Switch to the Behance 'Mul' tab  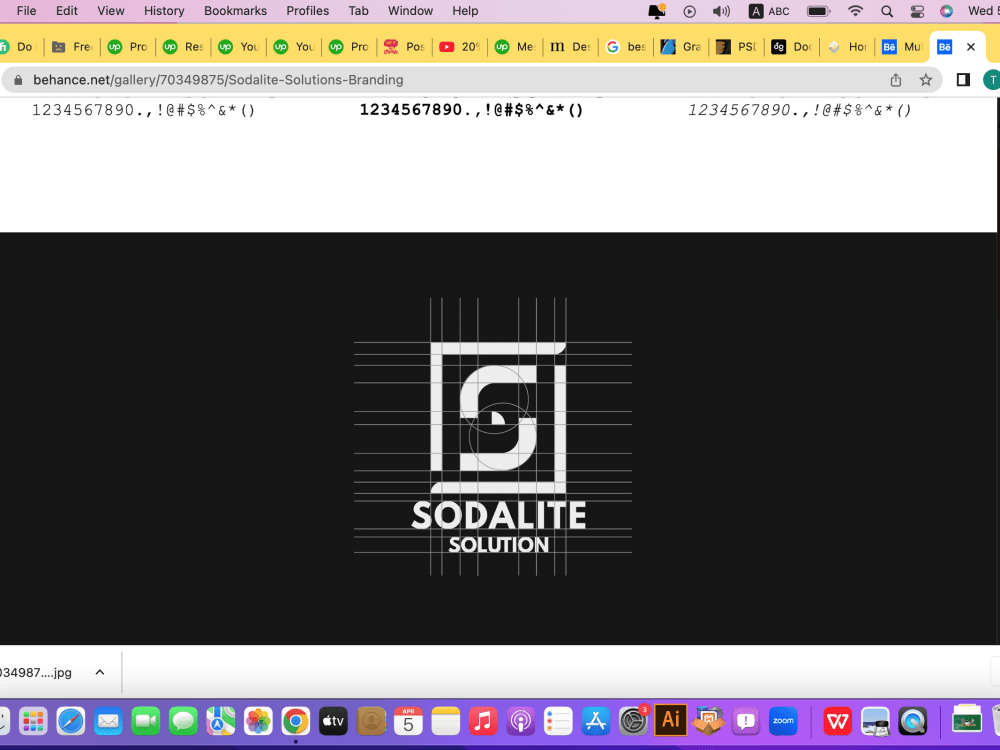[902, 47]
